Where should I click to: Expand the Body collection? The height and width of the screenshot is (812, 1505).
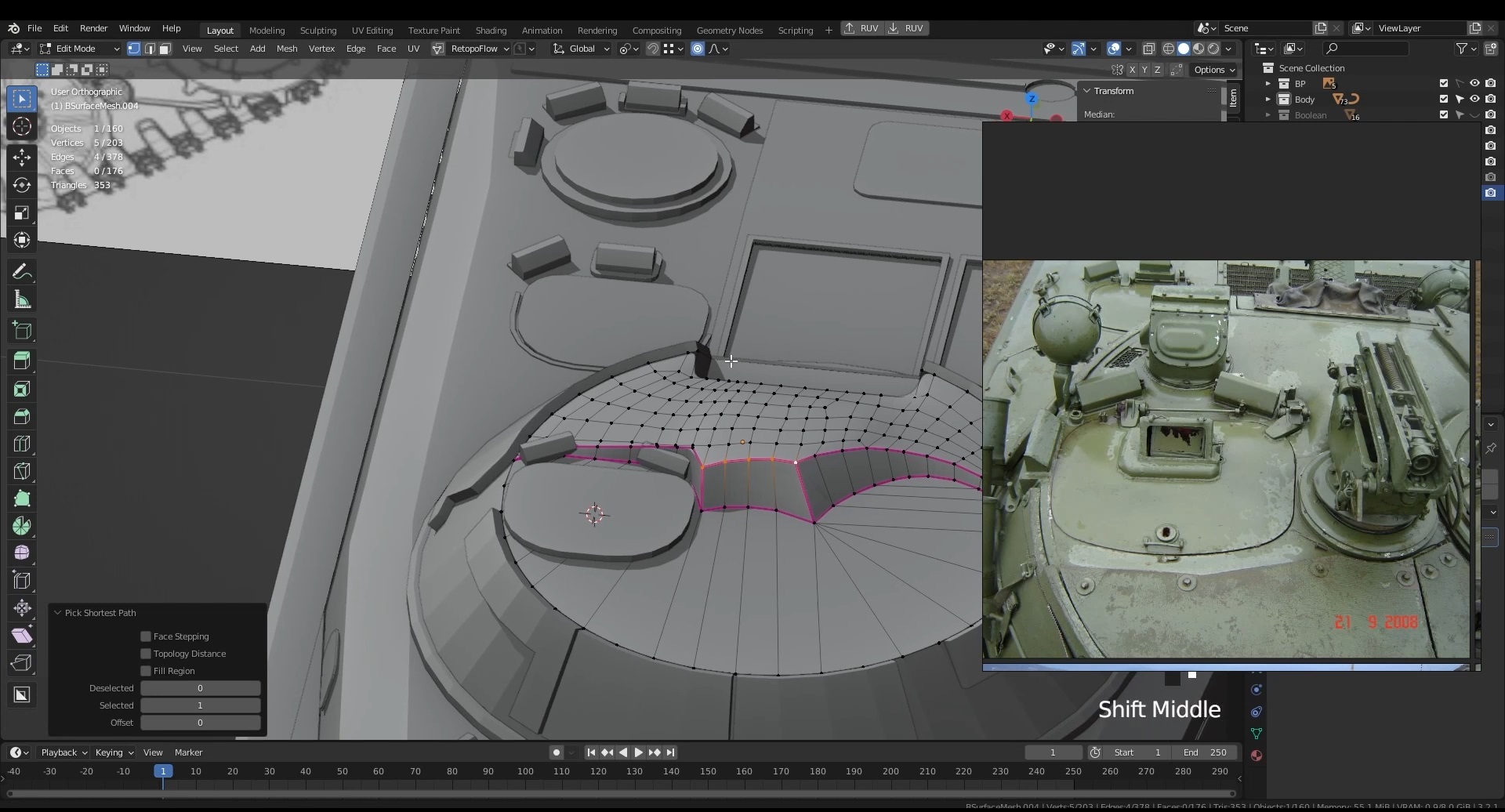pyautogui.click(x=1267, y=99)
